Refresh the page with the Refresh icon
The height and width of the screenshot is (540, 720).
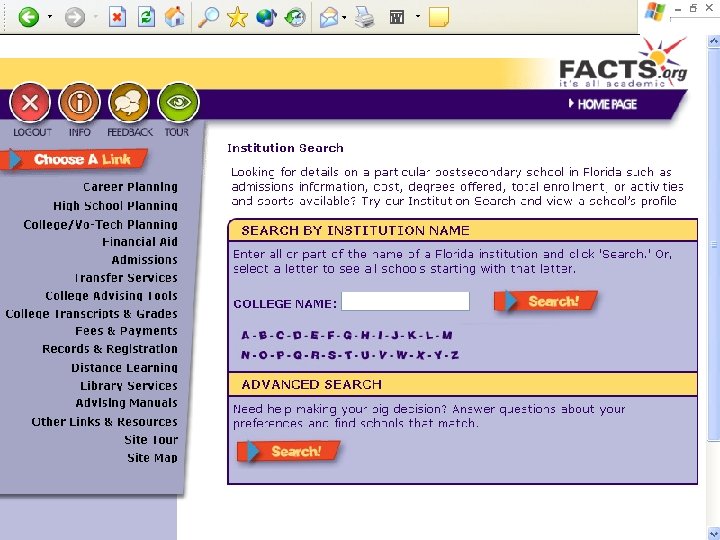146,17
